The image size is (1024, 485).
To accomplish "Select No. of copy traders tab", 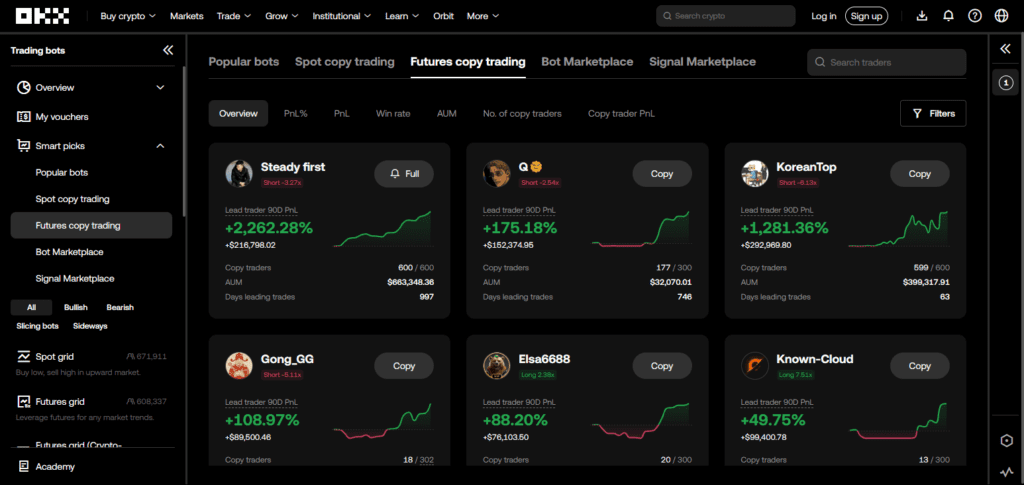I will [x=522, y=114].
